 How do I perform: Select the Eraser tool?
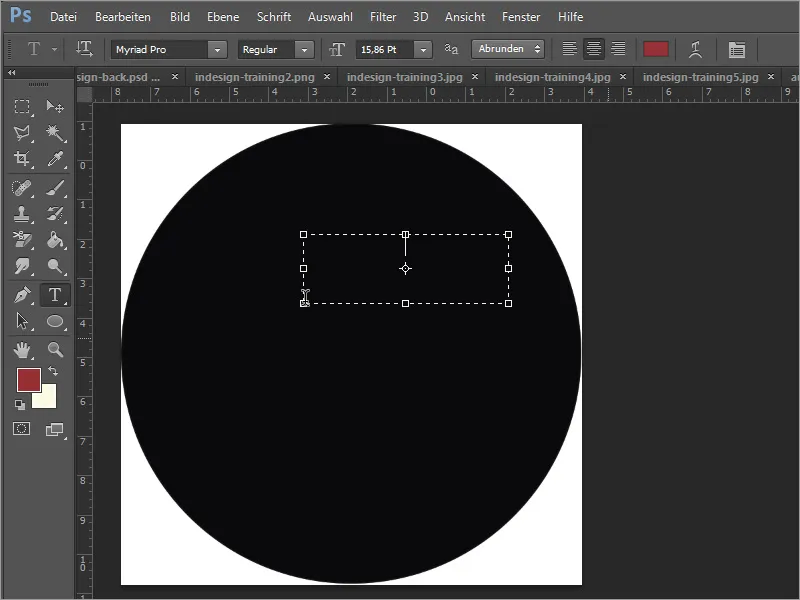[x=21, y=239]
